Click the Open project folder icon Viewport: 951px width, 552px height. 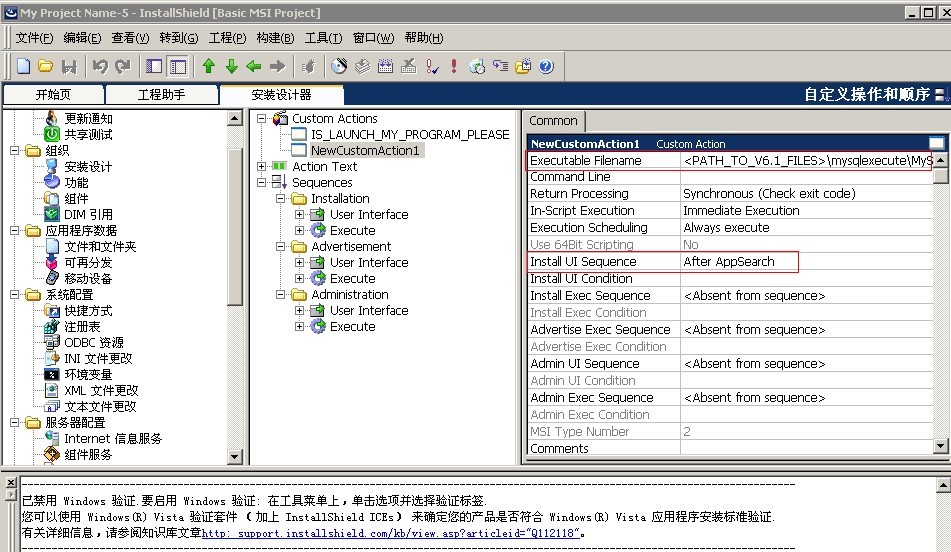pos(45,66)
